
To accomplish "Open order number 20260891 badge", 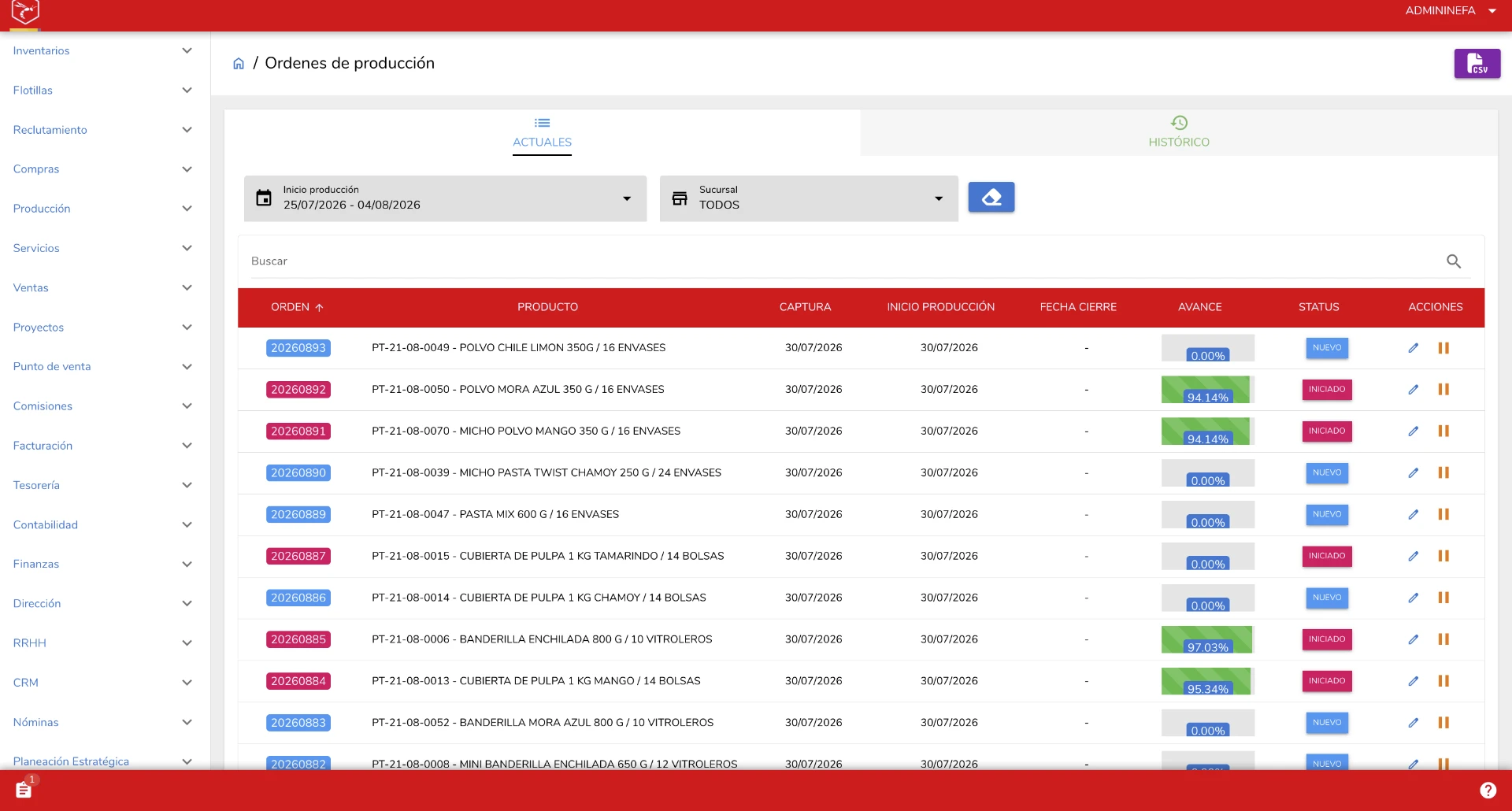I will [298, 431].
